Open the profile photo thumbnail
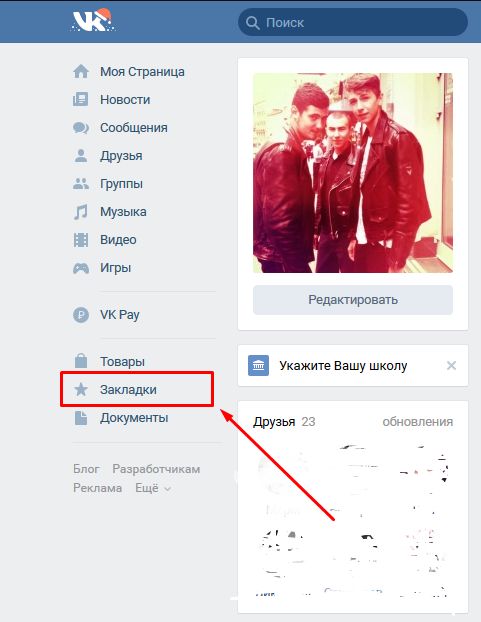 pyautogui.click(x=353, y=173)
